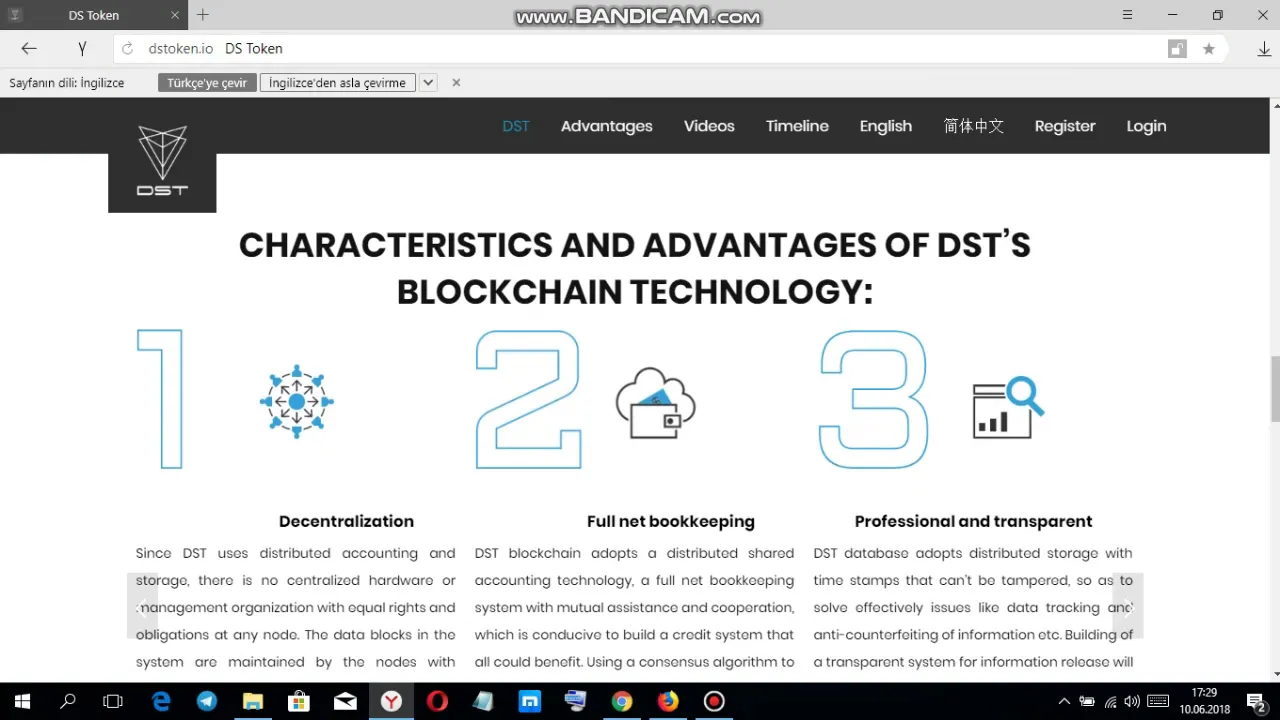1280x720 pixels.
Task: Open the Wi-Fi network tray icon
Action: pyautogui.click(x=1110, y=701)
